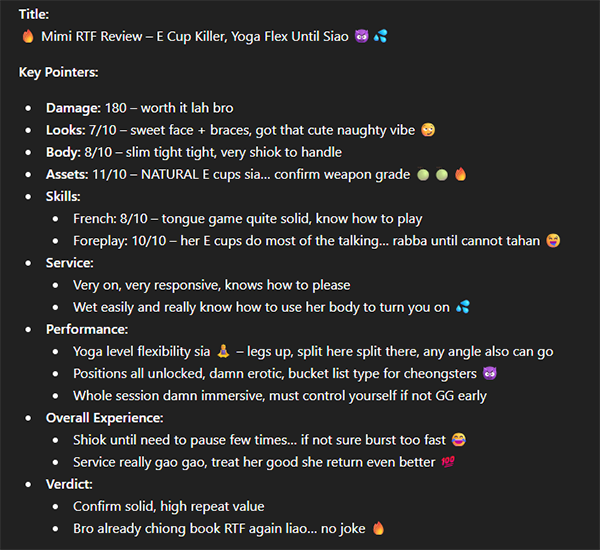Click the laughing-crying emoji under Overall Experience
Screen dimensions: 600x550
(459, 440)
